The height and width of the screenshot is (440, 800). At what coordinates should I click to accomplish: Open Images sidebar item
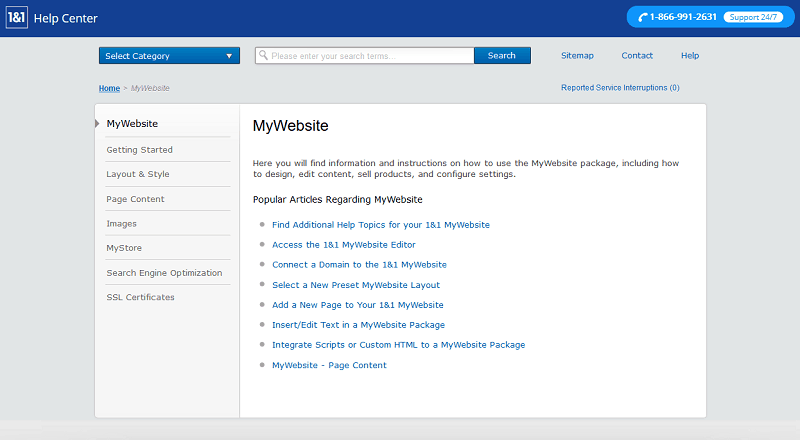[x=121, y=224]
